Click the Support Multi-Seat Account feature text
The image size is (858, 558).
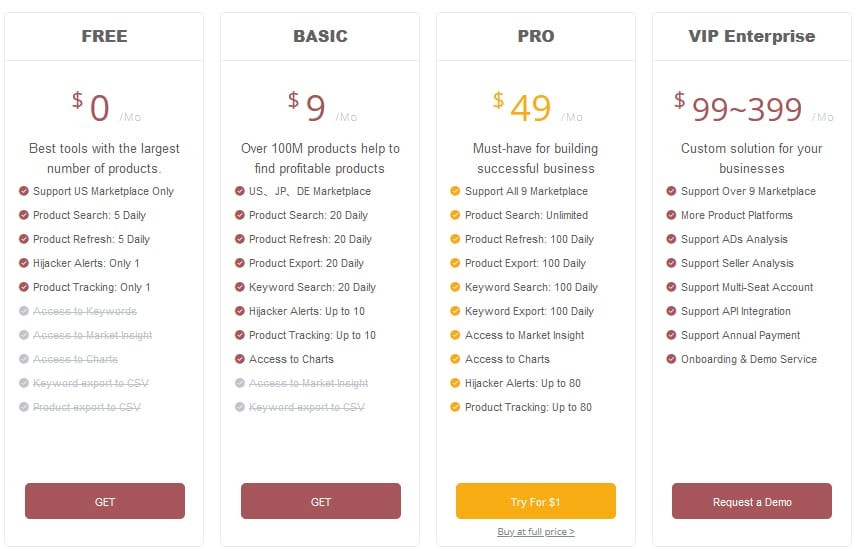pyautogui.click(x=747, y=287)
